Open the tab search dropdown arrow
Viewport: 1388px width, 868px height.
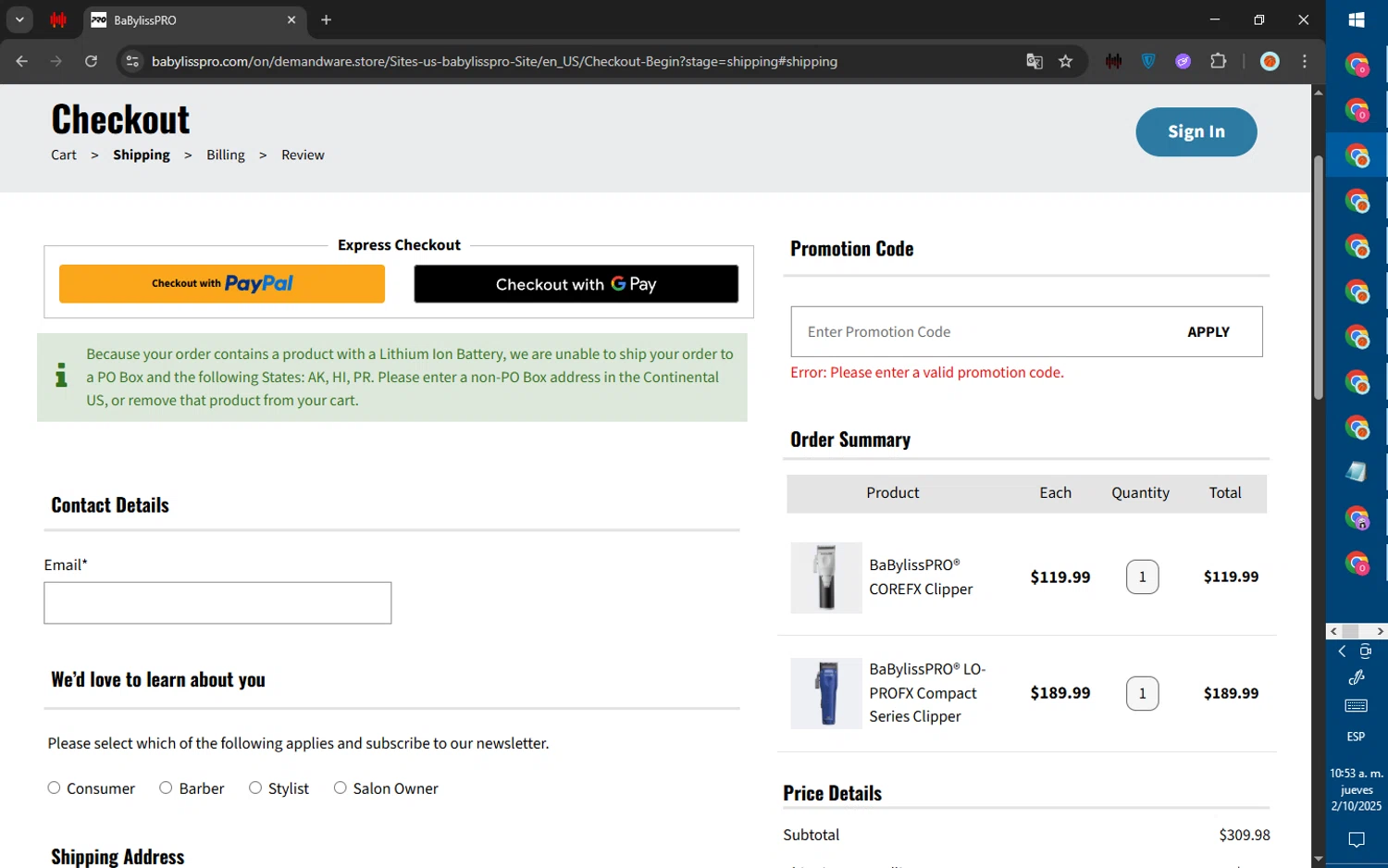coord(19,19)
